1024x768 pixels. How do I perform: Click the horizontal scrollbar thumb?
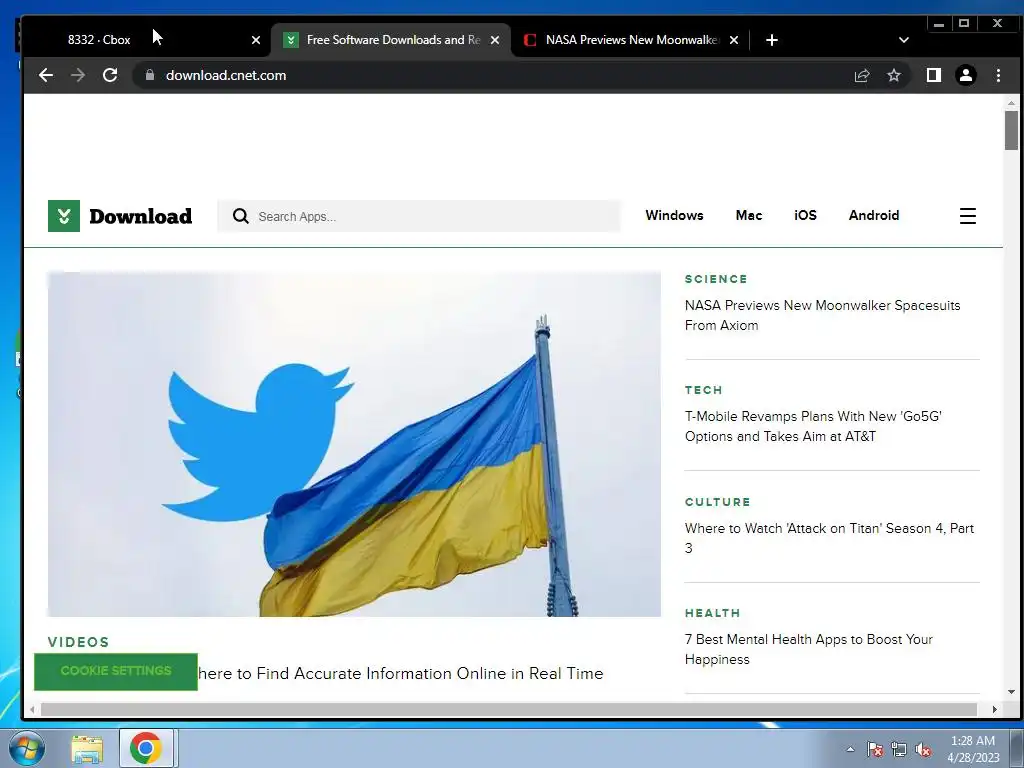509,709
